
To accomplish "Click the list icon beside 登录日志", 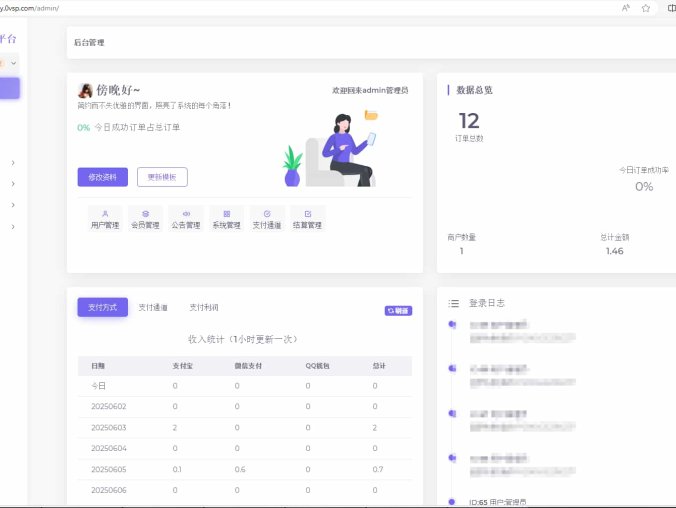I will [454, 304].
